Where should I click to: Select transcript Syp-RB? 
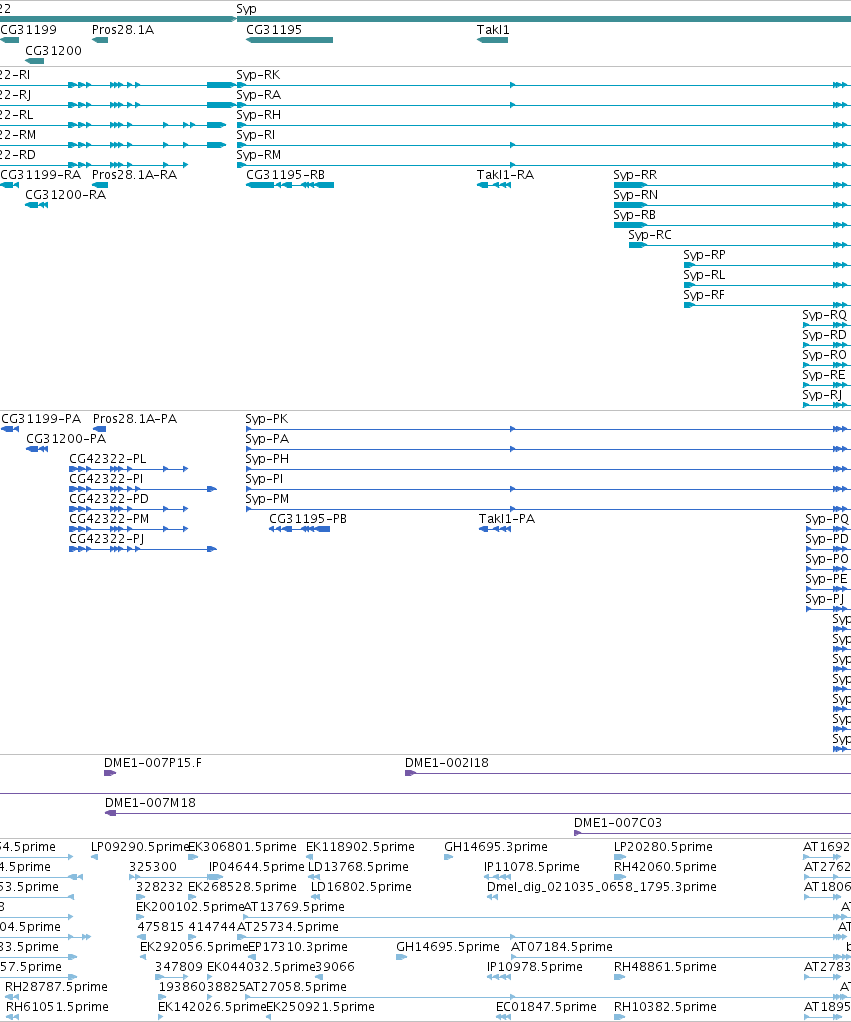tap(634, 215)
